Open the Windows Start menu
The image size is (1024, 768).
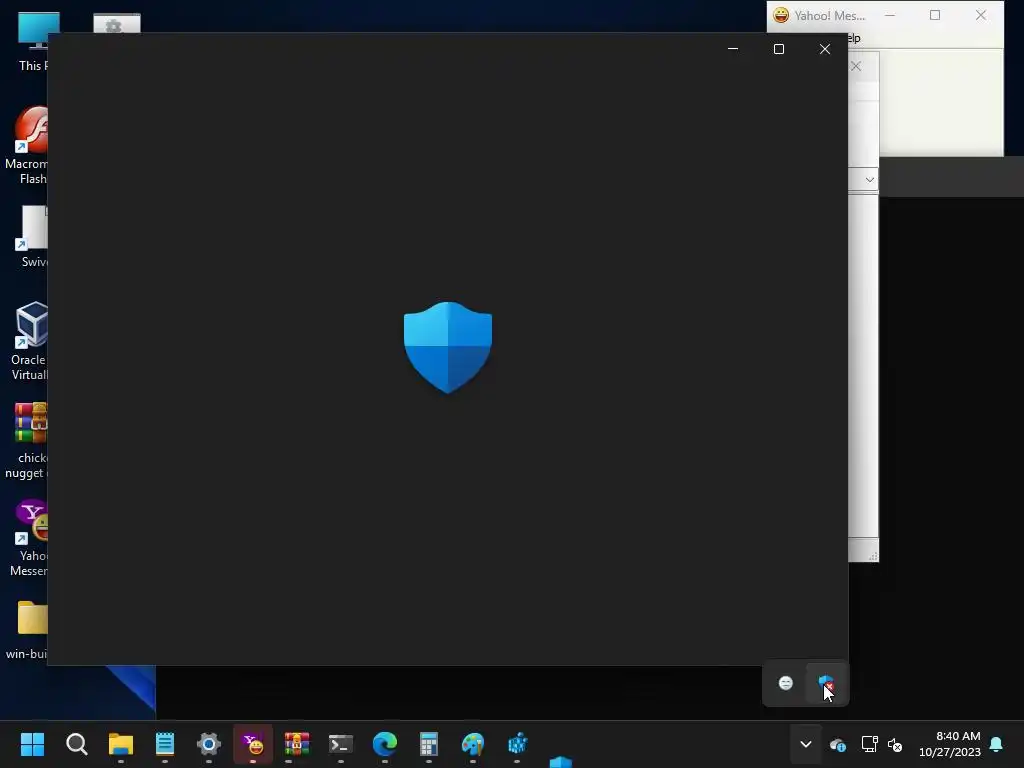click(32, 744)
